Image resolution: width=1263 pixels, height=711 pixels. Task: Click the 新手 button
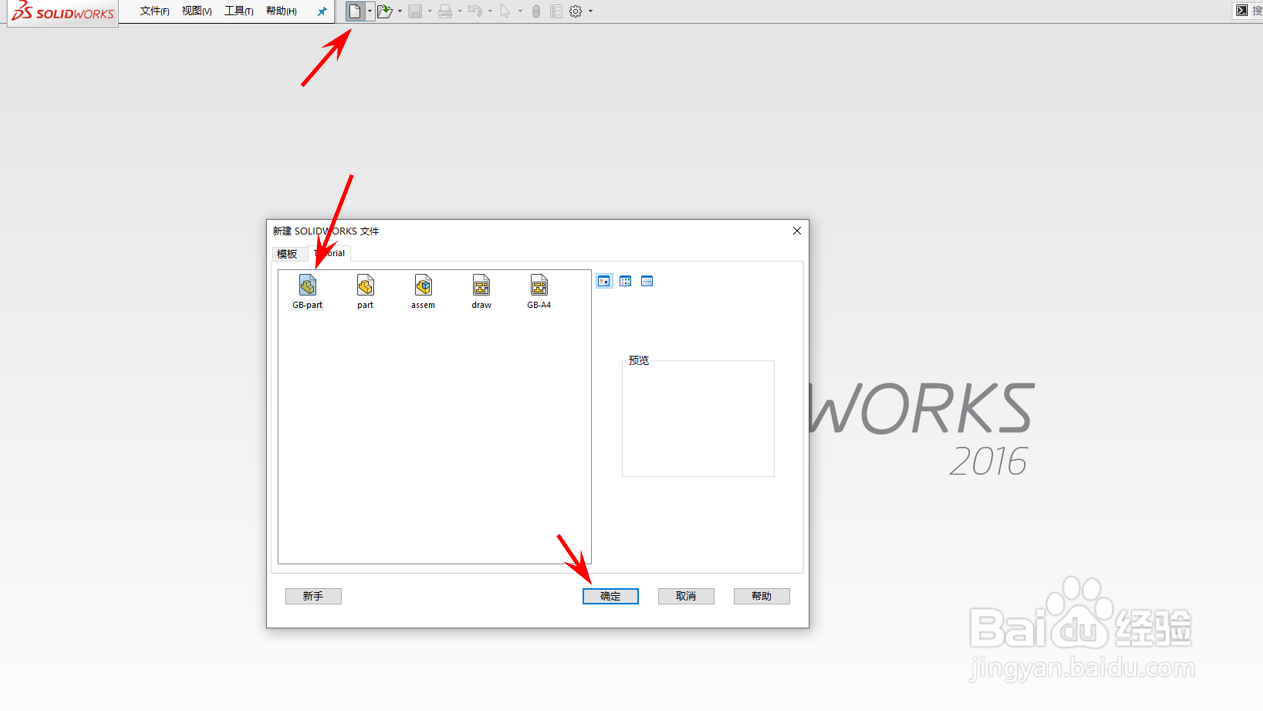click(313, 596)
